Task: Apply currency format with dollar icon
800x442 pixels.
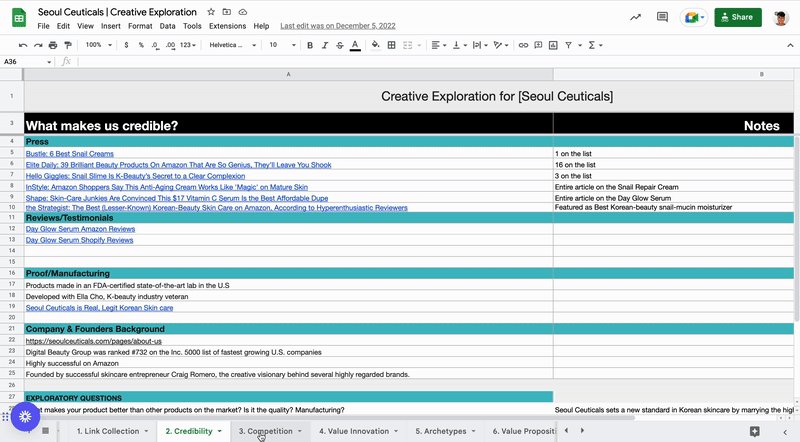Action: 126,45
